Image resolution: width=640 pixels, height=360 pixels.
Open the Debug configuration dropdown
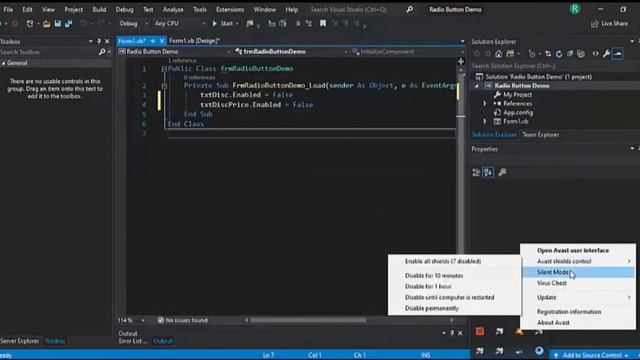133,24
